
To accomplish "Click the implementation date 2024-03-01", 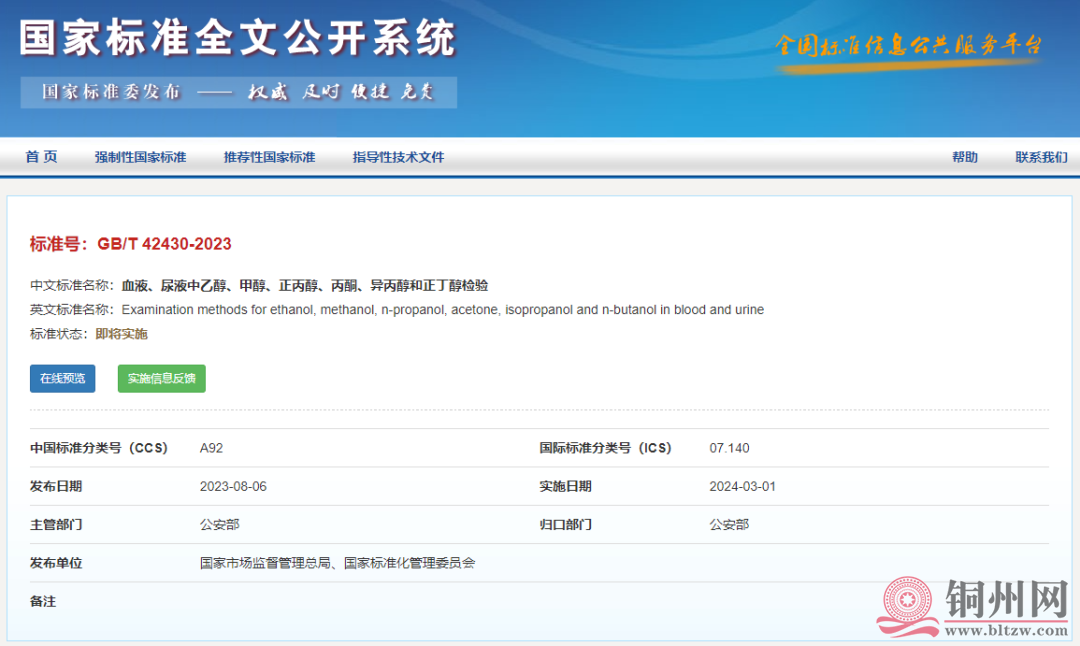I will [x=742, y=487].
